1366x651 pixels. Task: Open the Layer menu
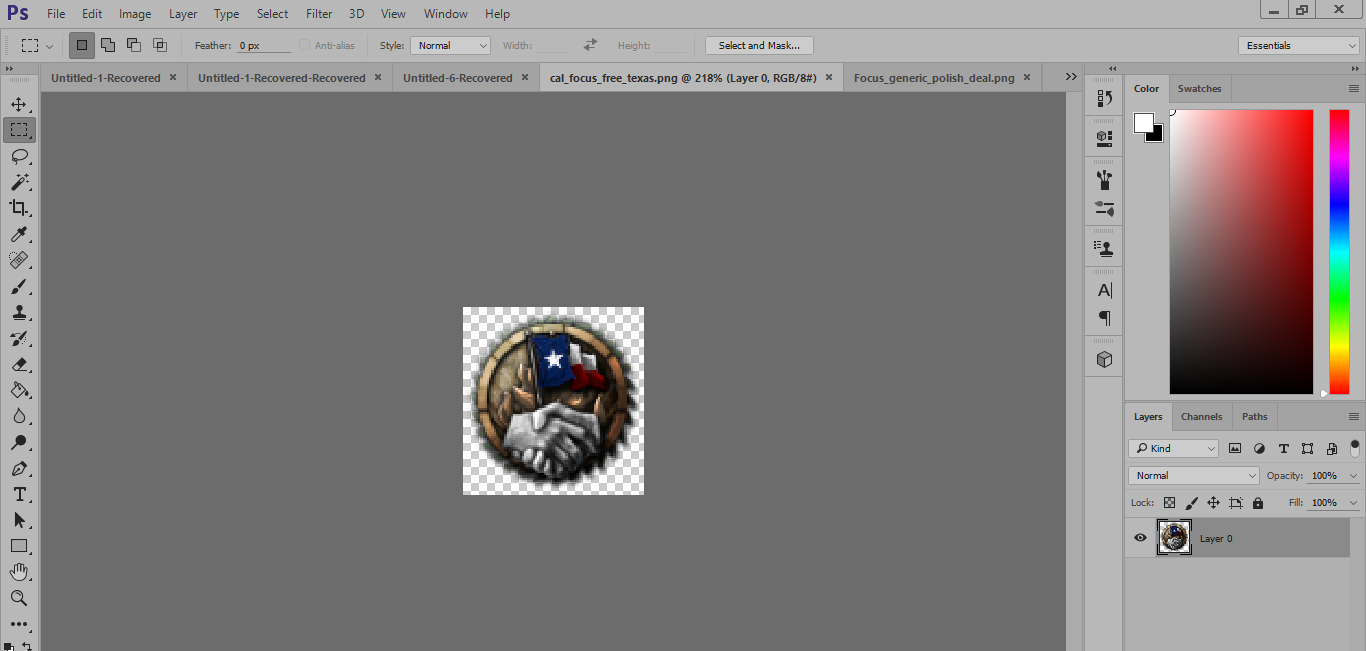(x=183, y=14)
